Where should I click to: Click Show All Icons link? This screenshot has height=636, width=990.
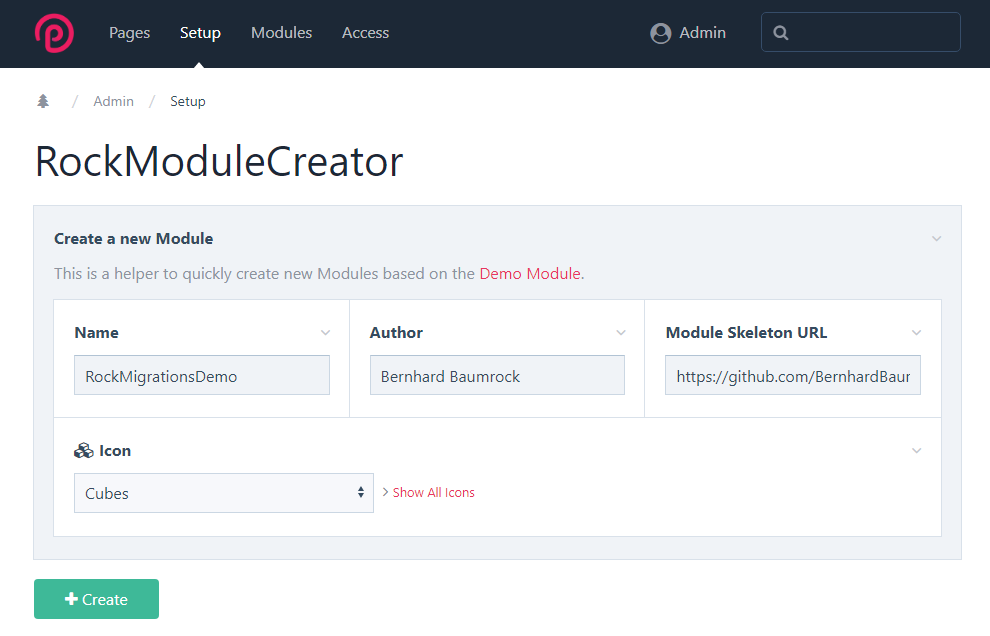[x=433, y=493]
